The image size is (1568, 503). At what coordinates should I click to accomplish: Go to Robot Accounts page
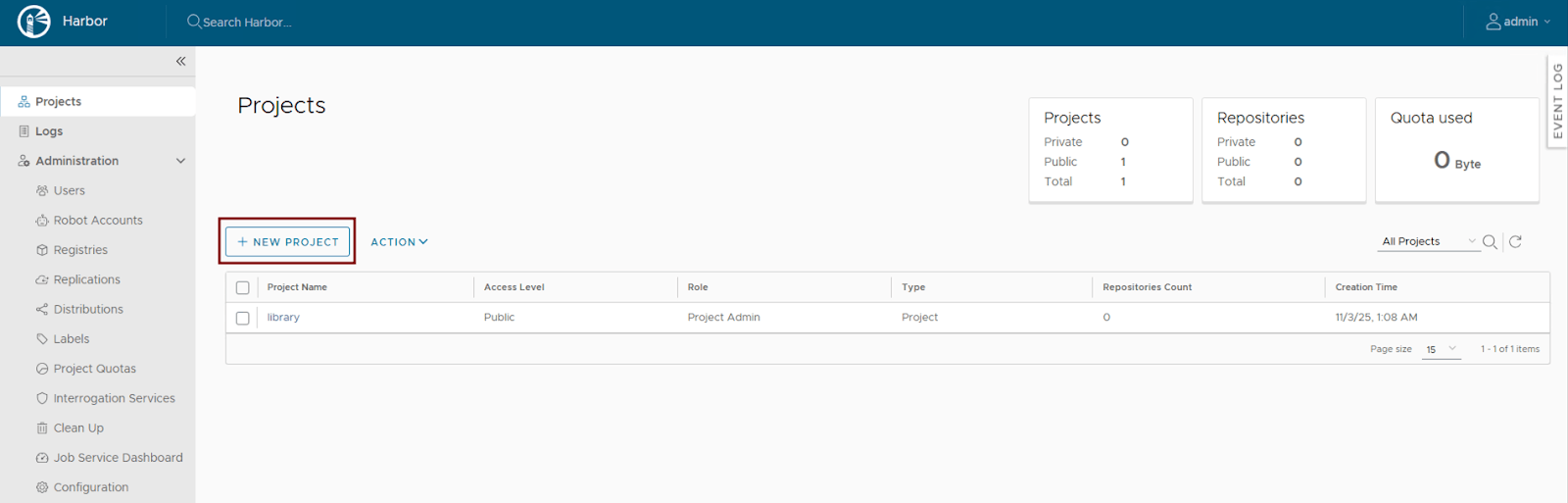click(98, 221)
